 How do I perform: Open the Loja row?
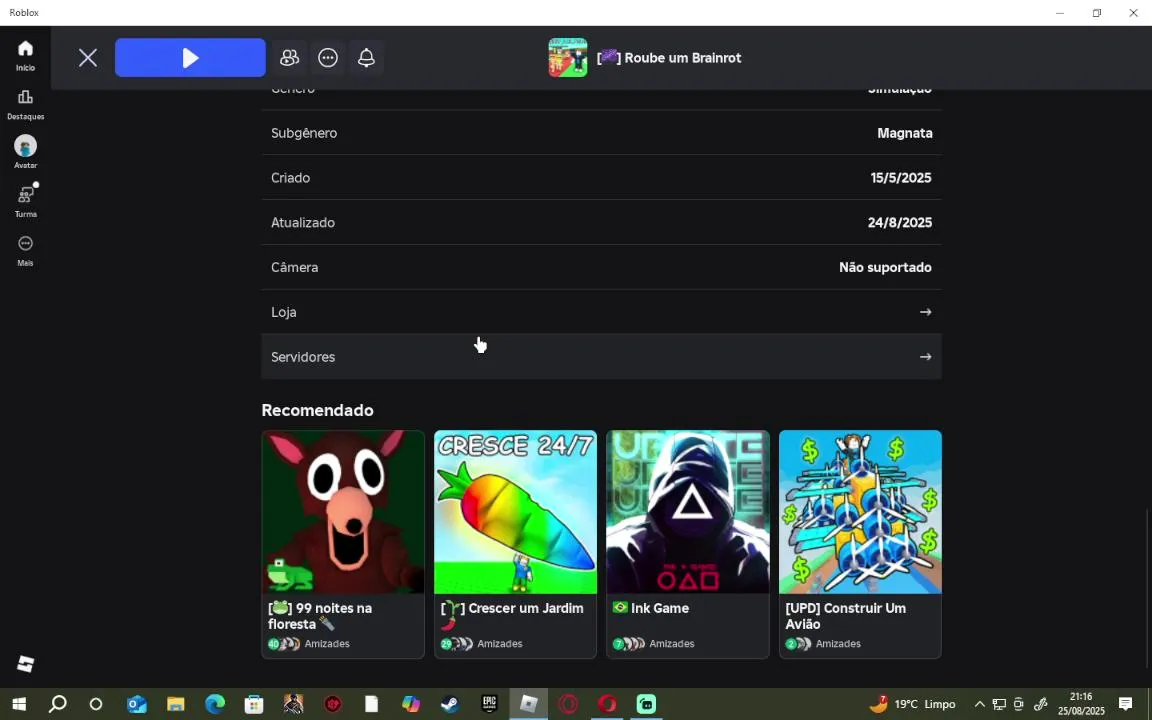coord(601,312)
